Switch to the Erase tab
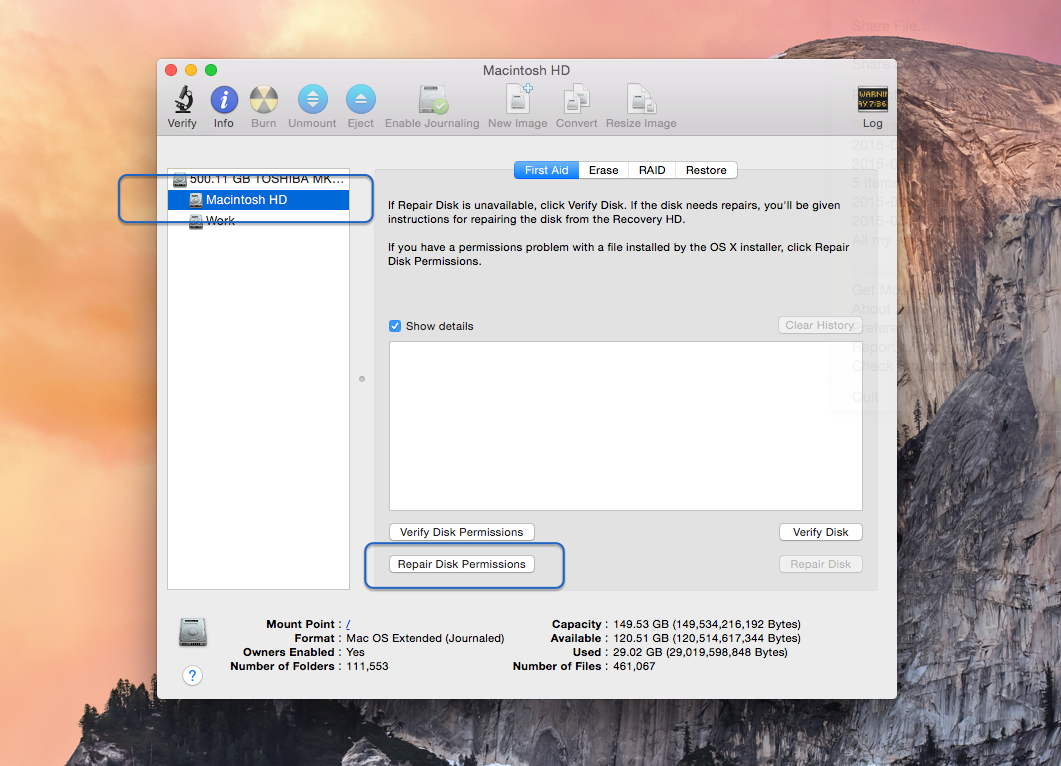1061x766 pixels. tap(604, 171)
